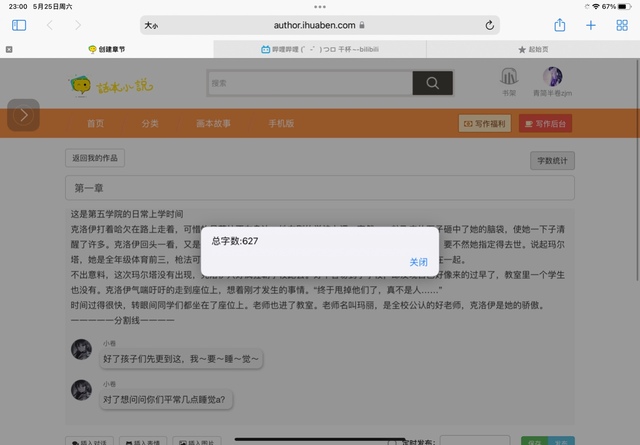
Task: Switch to the bilibili tab
Action: [319, 49]
